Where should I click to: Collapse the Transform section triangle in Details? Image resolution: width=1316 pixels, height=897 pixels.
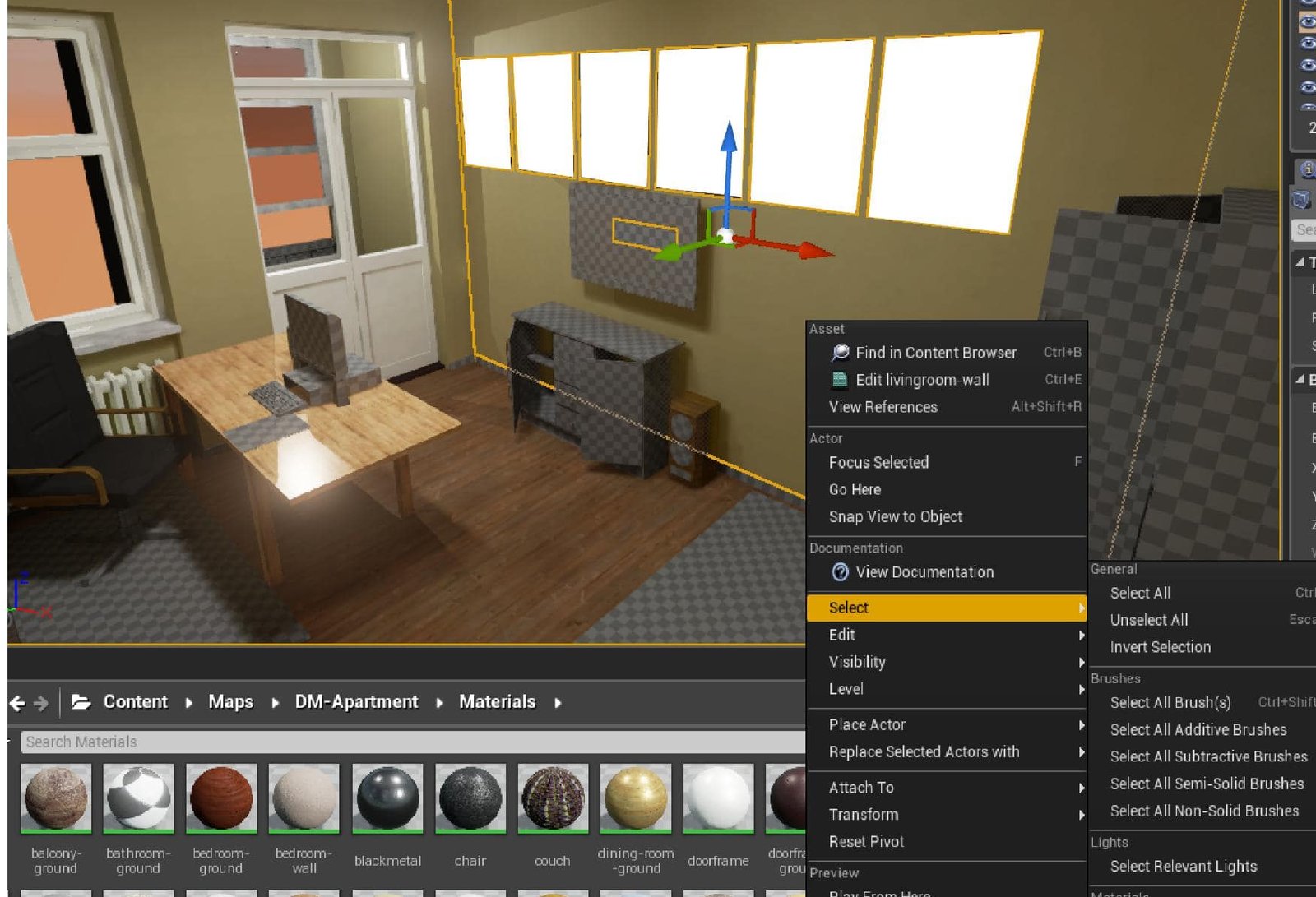coord(1300,262)
